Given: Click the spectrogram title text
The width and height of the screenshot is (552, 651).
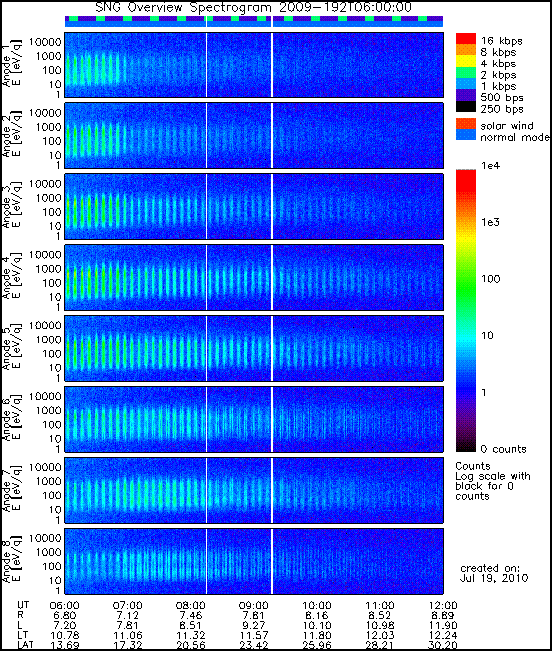Looking at the screenshot, I should tap(253, 7).
